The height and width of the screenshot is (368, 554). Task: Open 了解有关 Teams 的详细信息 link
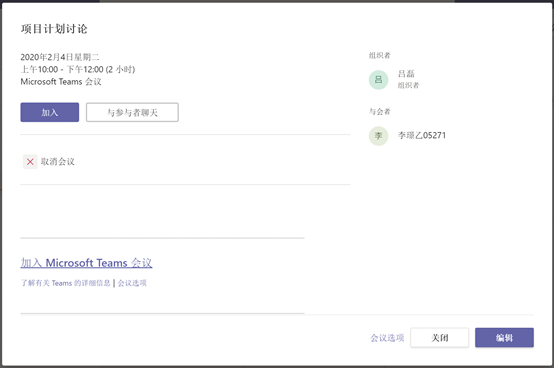pyautogui.click(x=65, y=283)
